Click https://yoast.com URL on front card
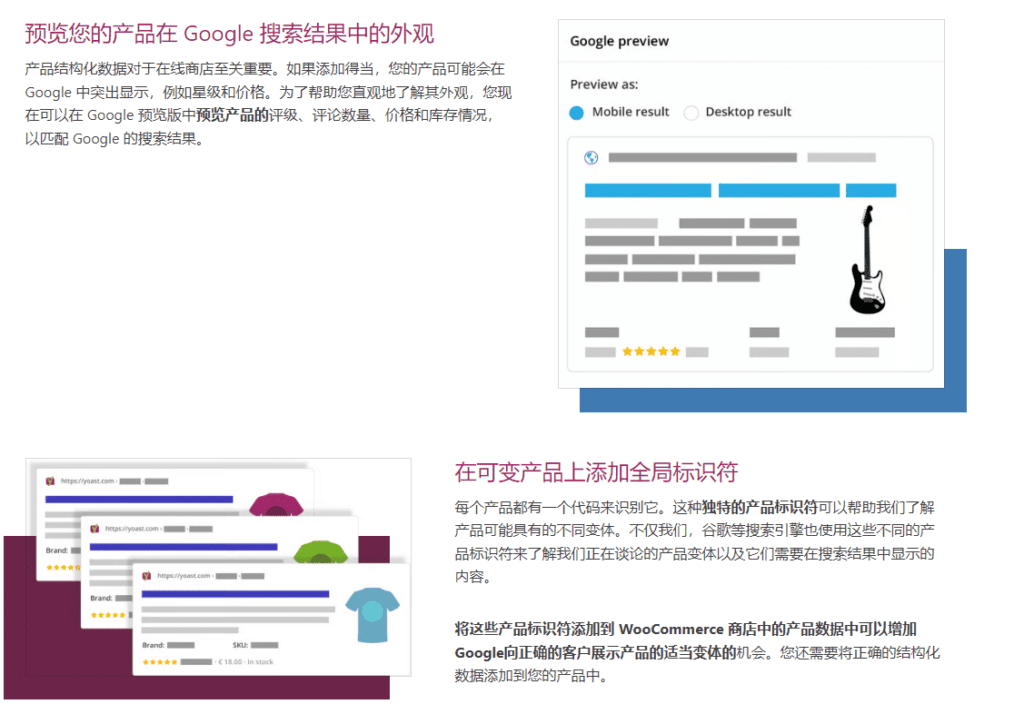 [184, 576]
